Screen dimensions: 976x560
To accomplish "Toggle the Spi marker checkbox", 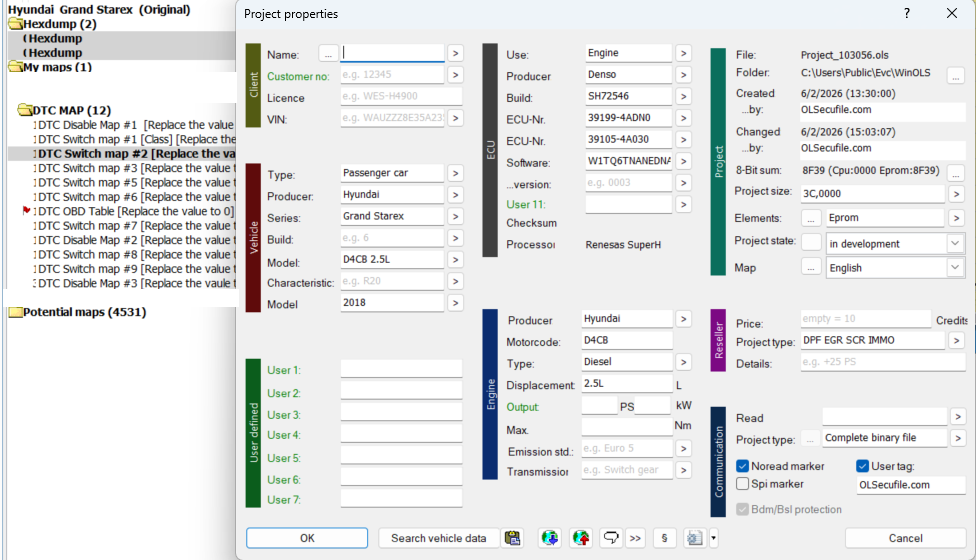I will (742, 483).
